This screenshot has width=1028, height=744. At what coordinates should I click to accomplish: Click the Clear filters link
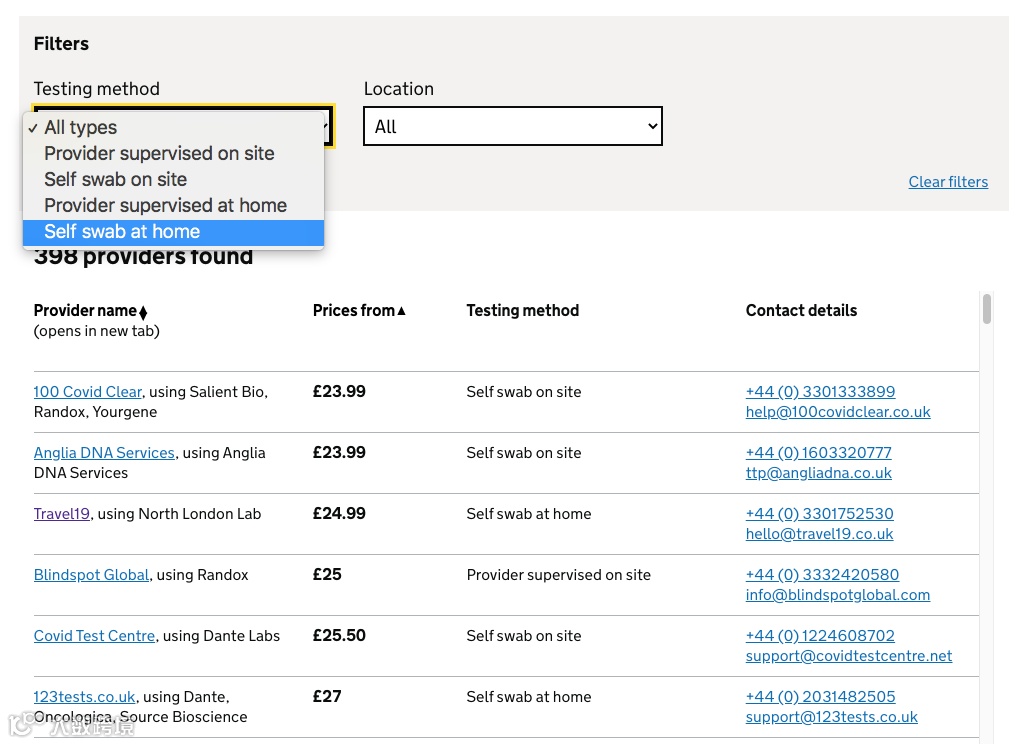(947, 182)
